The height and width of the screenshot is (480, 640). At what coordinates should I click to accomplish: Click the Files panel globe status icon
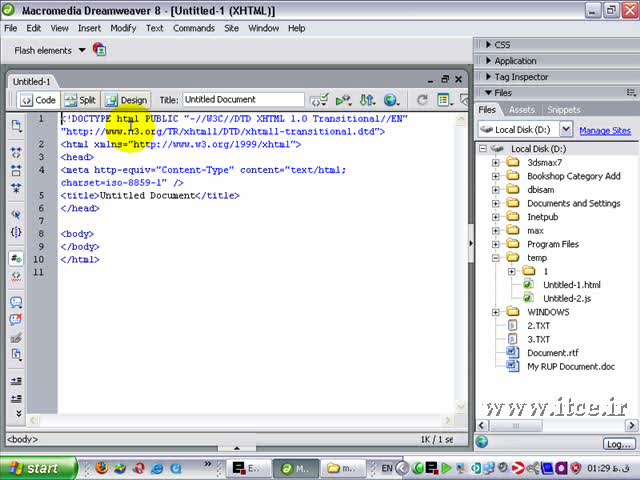pos(482,442)
